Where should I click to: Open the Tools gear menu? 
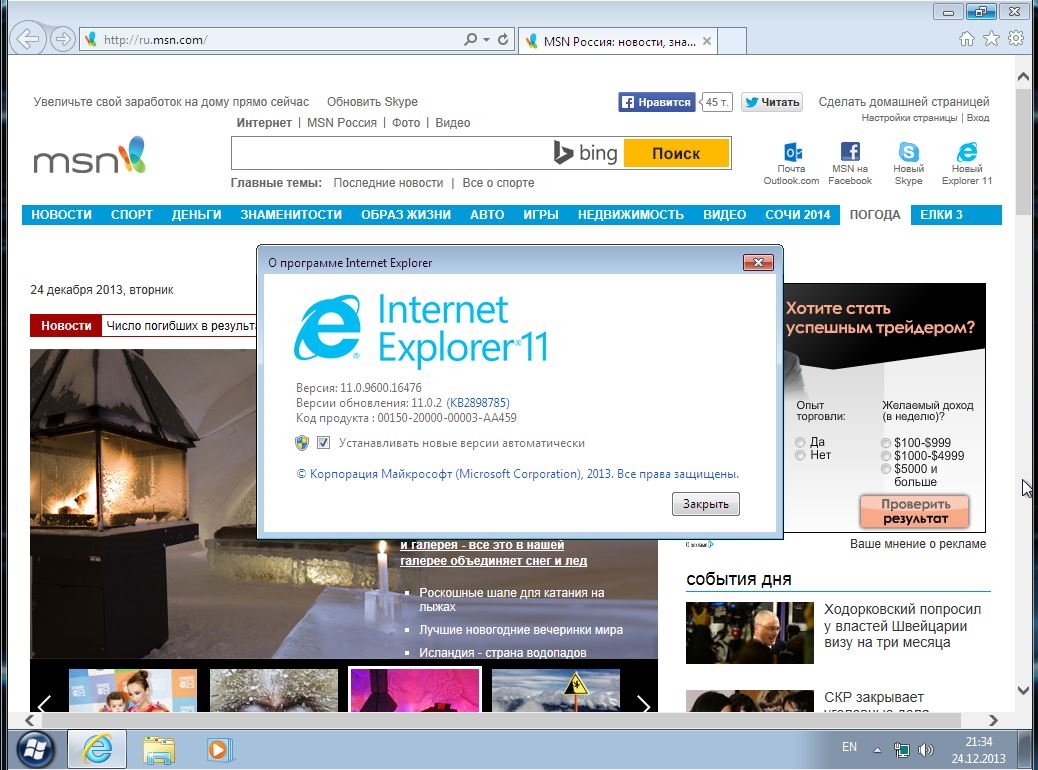click(1016, 38)
